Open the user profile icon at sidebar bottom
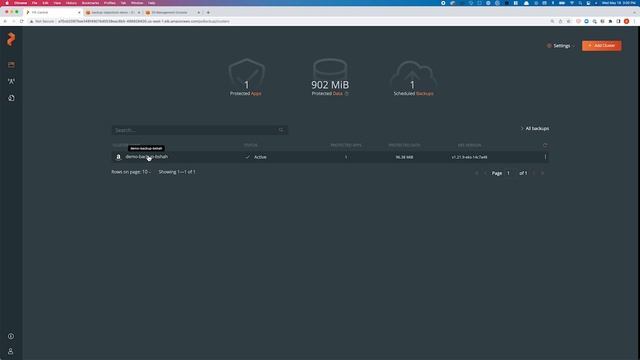Viewport: 640px width, 360px height. [x=11, y=351]
